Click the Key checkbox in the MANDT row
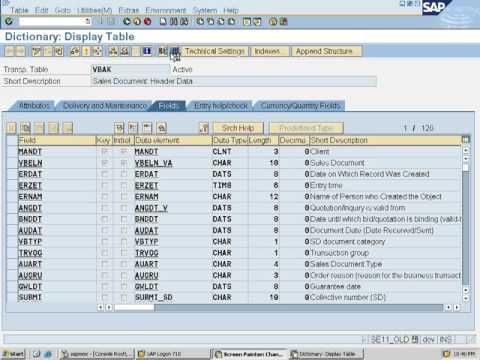Image resolution: width=480 pixels, height=360 pixels. pyautogui.click(x=104, y=151)
